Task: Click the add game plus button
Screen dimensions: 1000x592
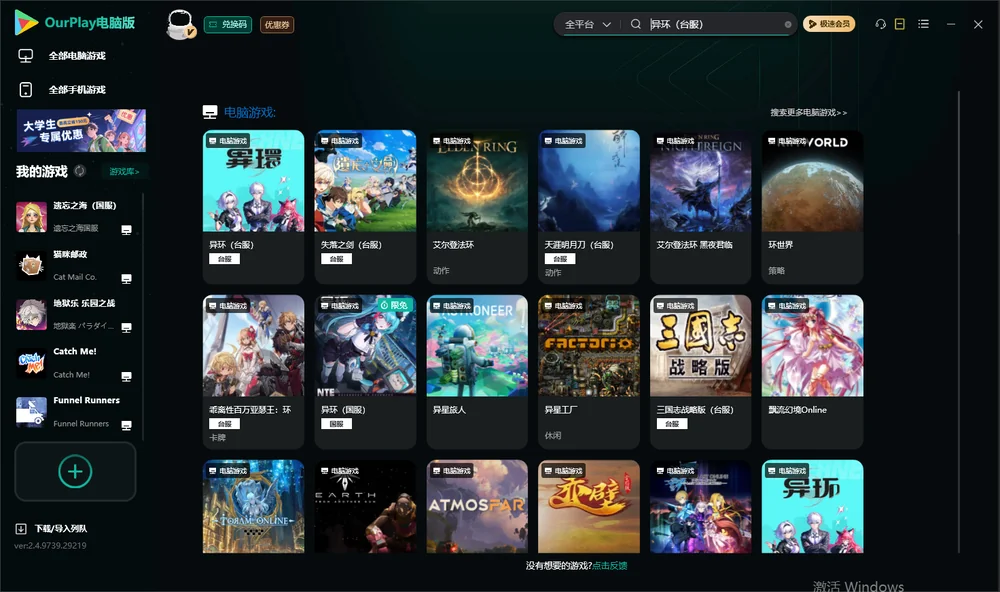Action: pos(75,471)
